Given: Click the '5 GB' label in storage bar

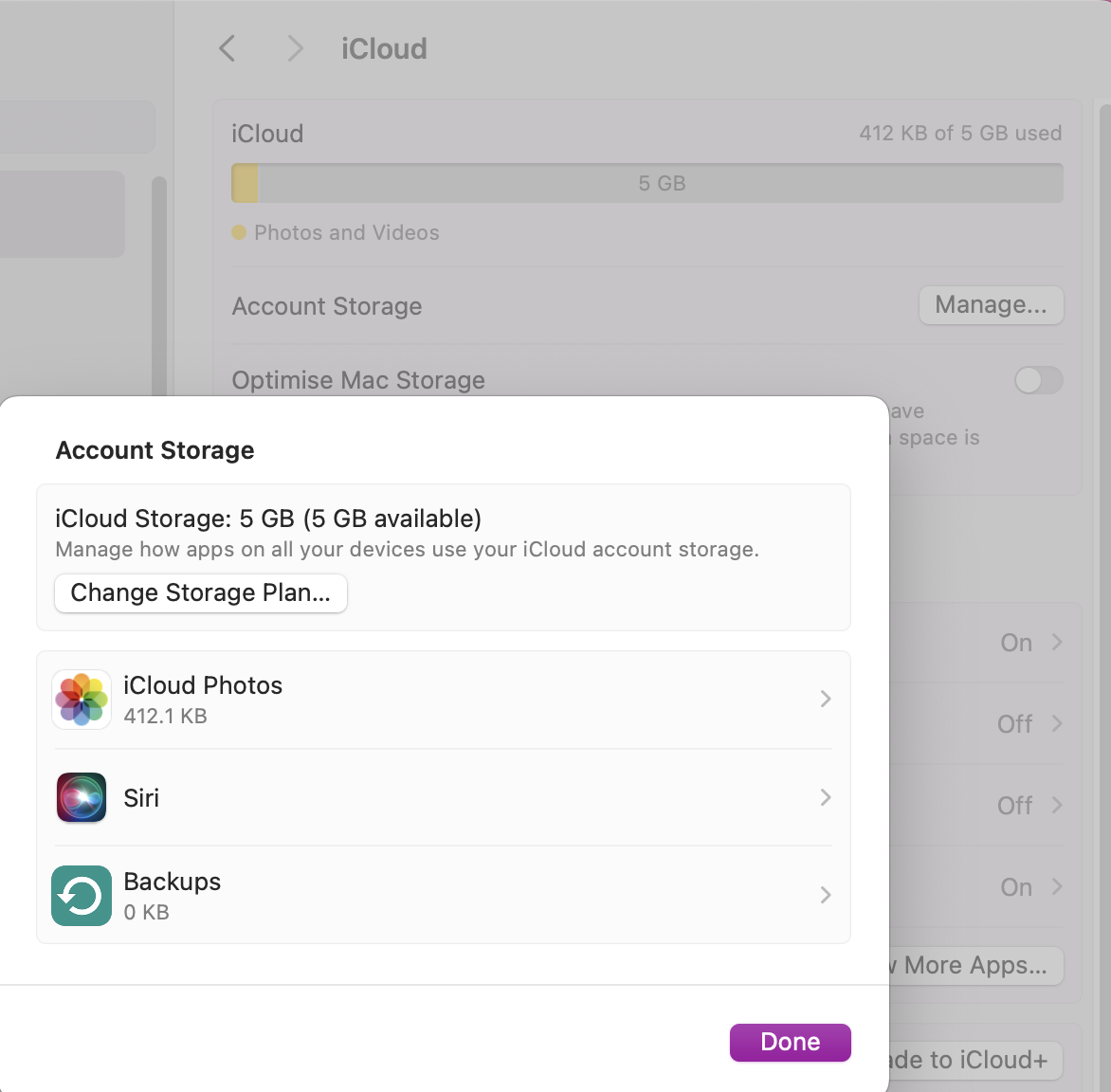Looking at the screenshot, I should coord(662,184).
